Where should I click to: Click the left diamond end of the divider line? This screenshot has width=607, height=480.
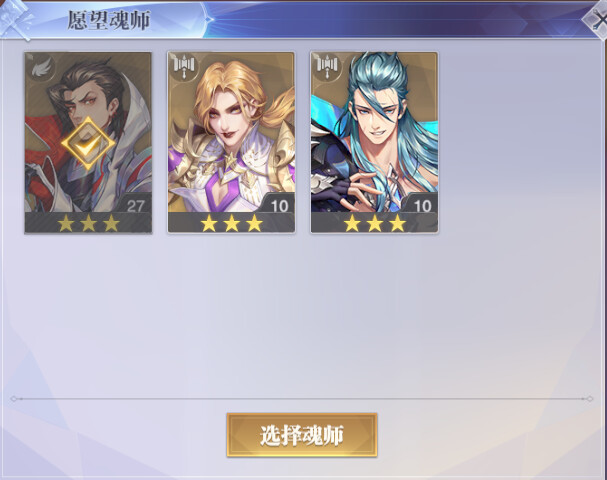tap(14, 399)
